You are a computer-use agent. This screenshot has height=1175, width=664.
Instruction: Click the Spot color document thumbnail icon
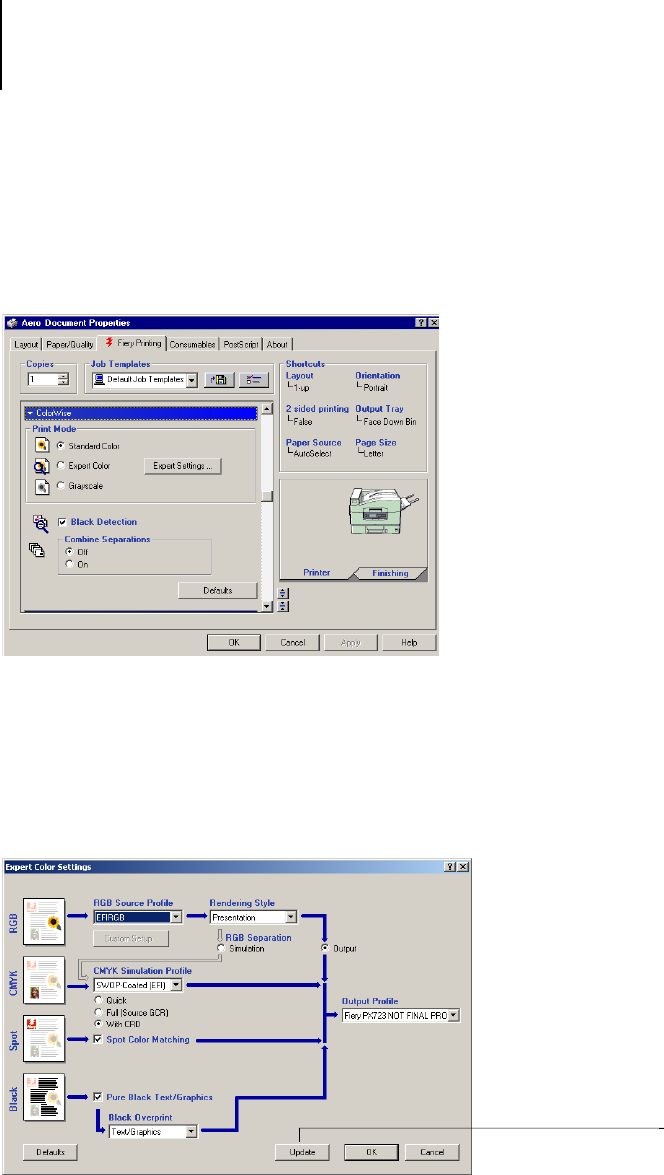click(x=44, y=1039)
